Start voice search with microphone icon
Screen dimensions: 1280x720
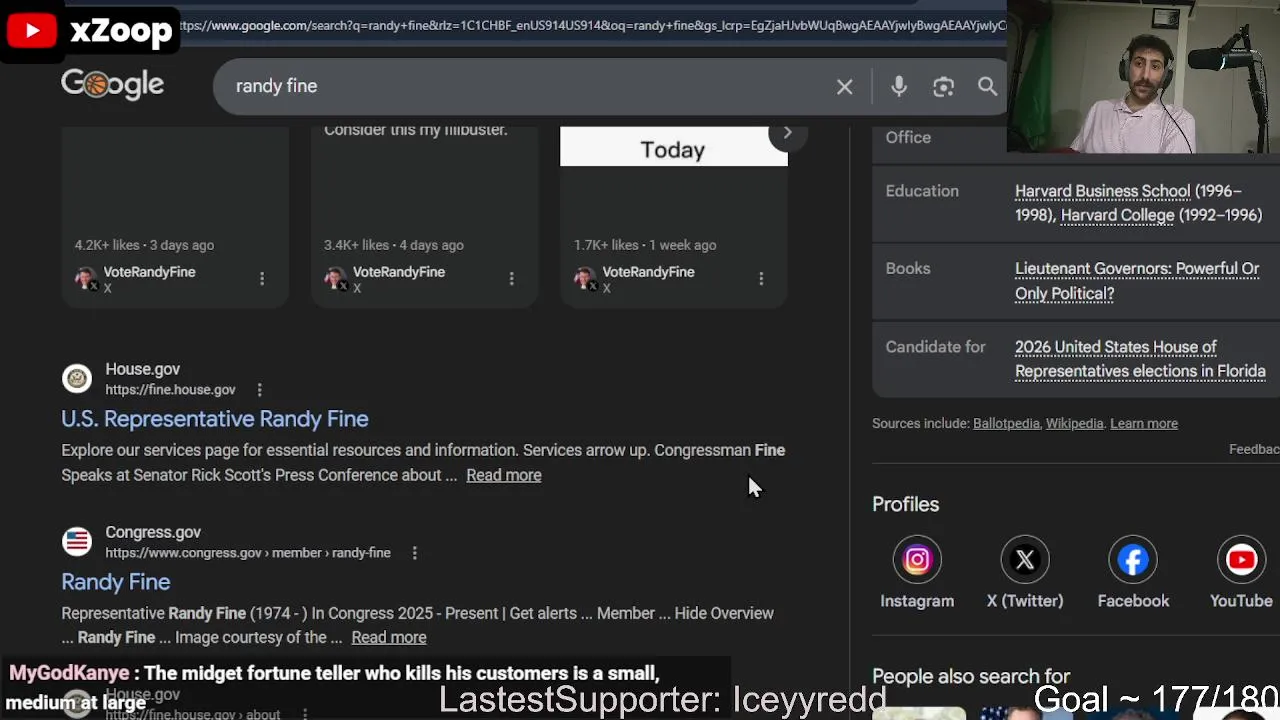point(899,87)
